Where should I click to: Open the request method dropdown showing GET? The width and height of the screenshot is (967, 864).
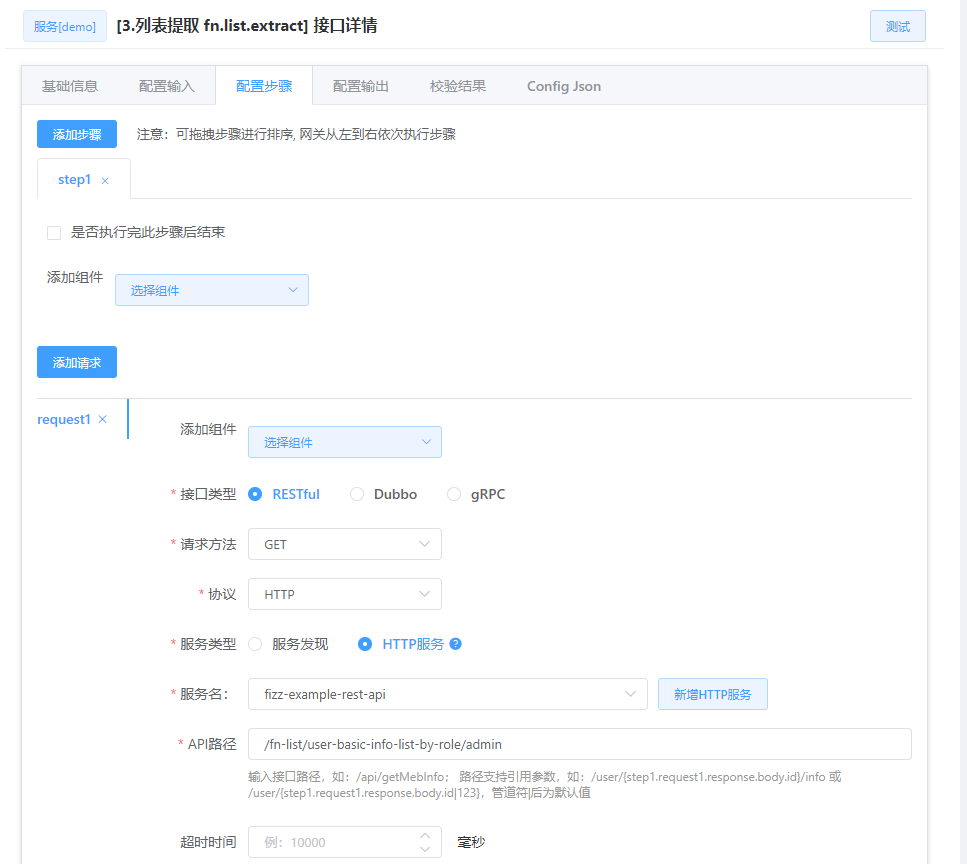(x=344, y=543)
